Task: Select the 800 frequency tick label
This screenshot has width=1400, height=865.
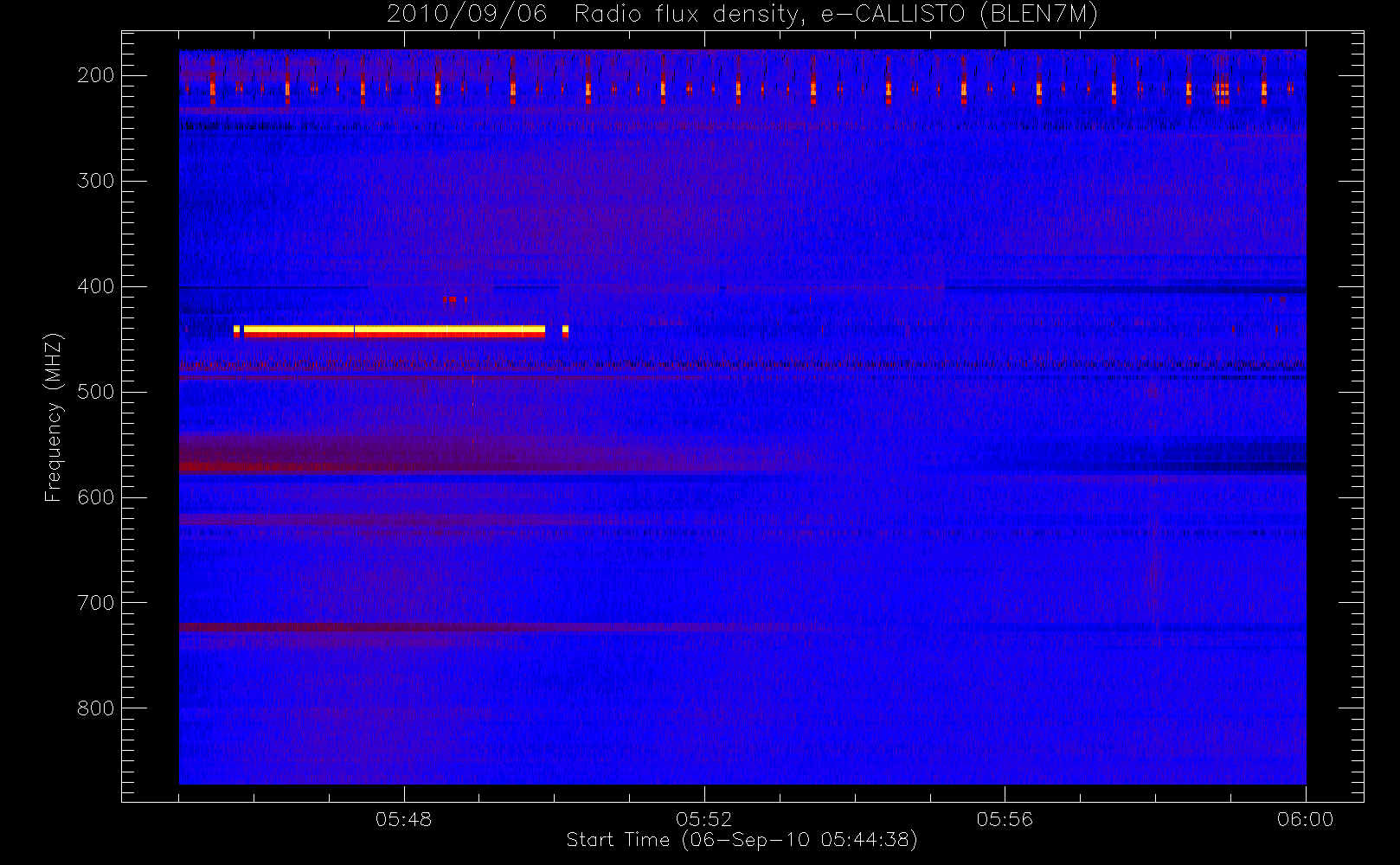Action: (96, 708)
